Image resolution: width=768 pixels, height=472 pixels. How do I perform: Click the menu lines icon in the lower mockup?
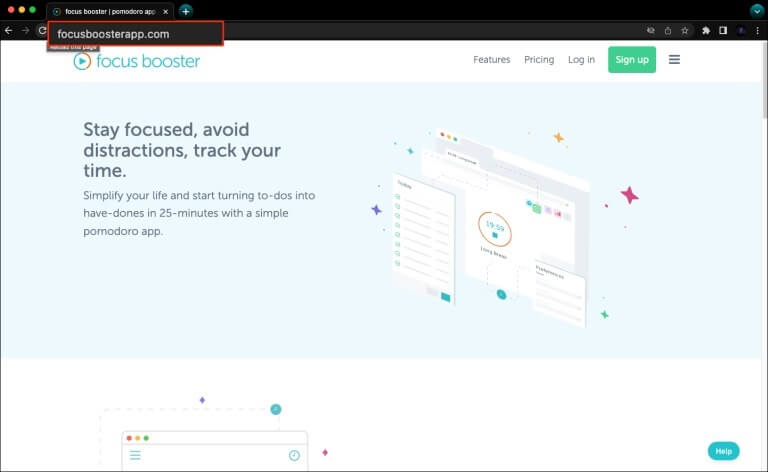click(135, 455)
